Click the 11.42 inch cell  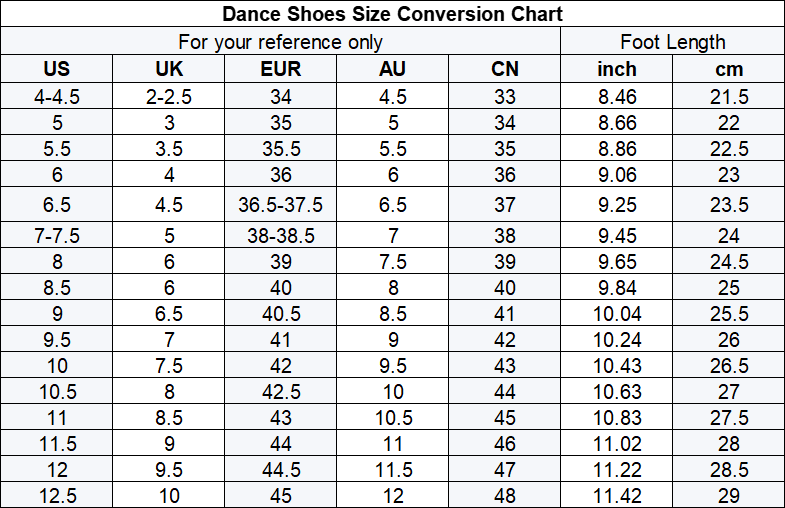[x=617, y=496]
